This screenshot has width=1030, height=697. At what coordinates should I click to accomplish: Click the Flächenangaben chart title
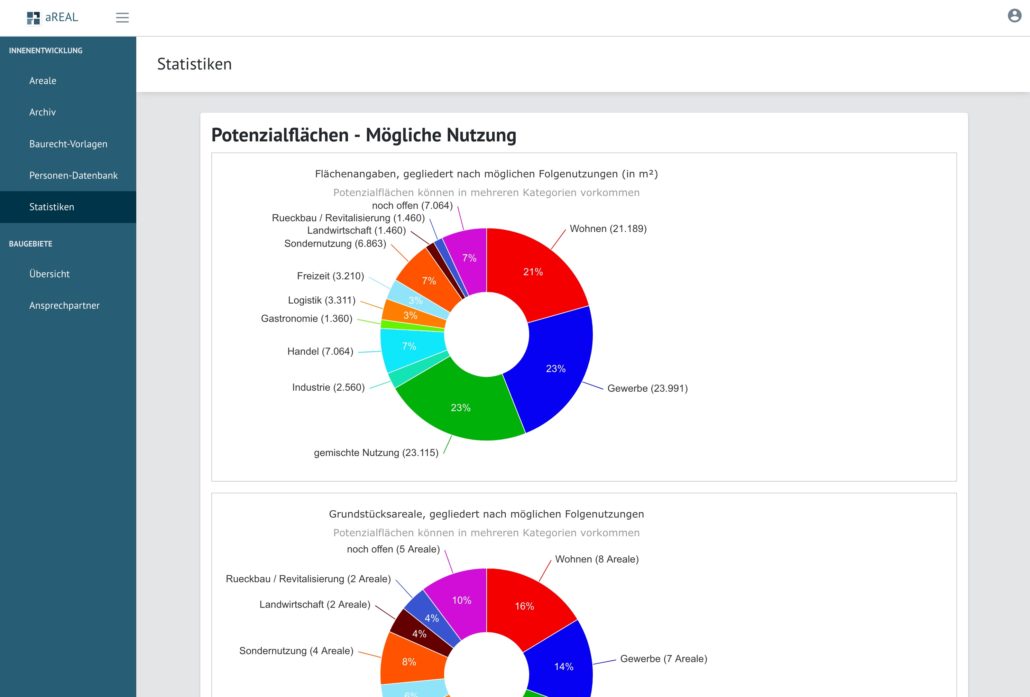(486, 174)
